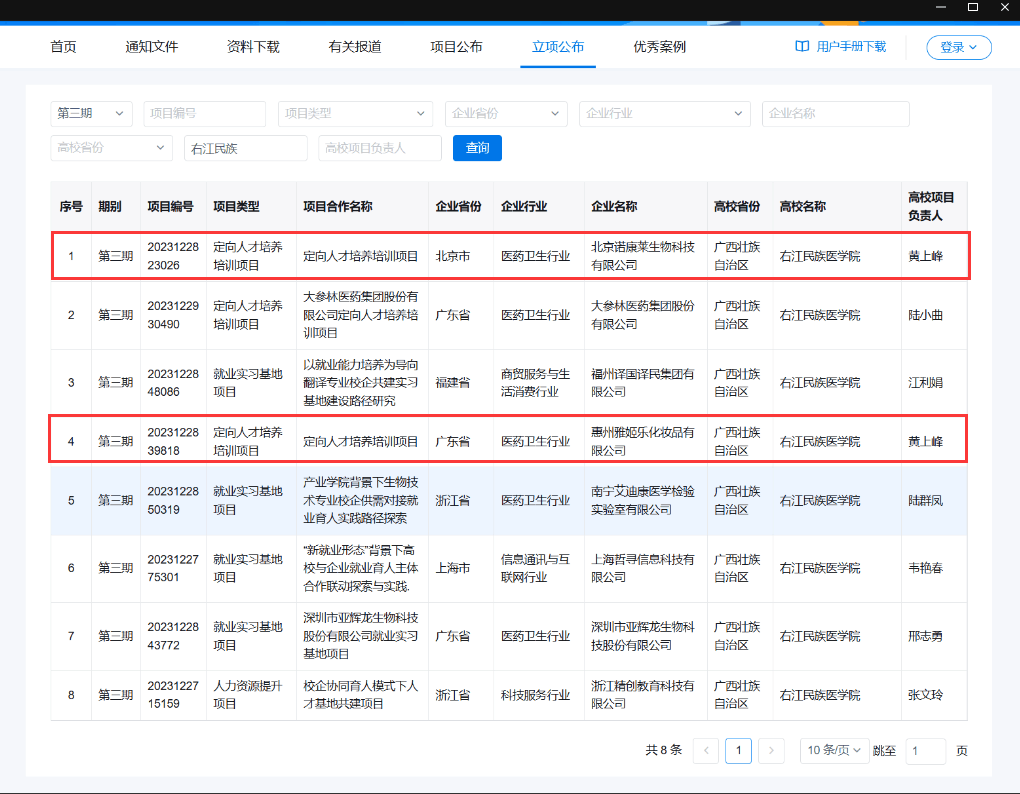Click project number 2023122848086

click(x=173, y=383)
